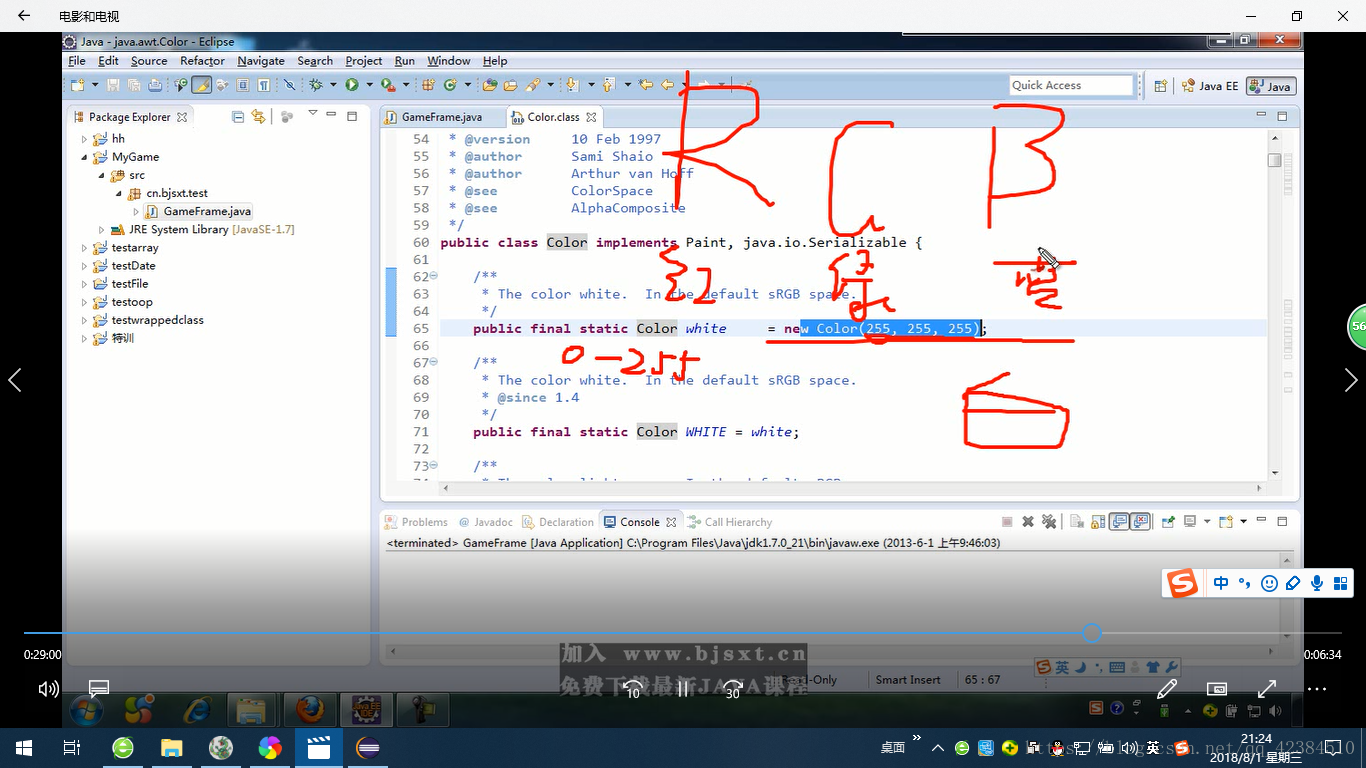Go back from the Movies & TV player
The image size is (1366, 768).
tap(23, 16)
